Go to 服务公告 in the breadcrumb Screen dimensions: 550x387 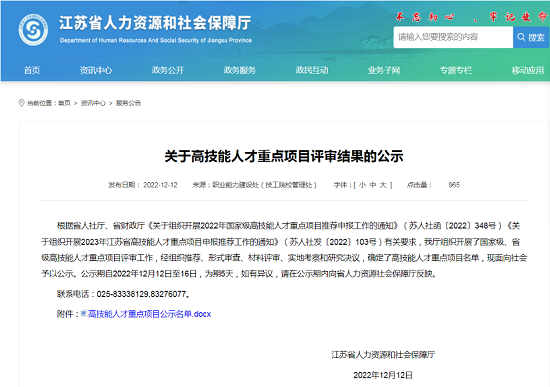128,103
